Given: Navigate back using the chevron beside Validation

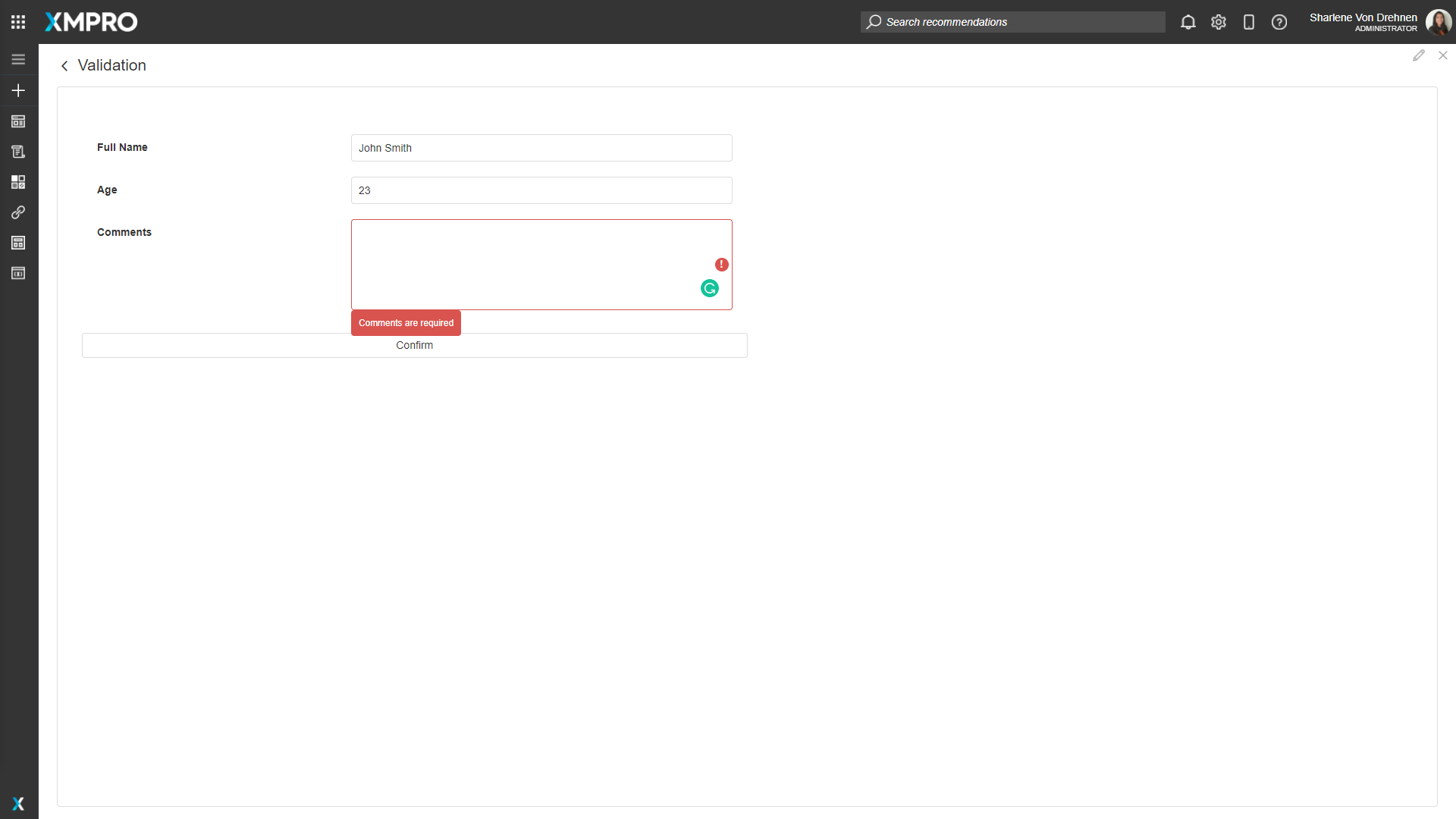Looking at the screenshot, I should [x=64, y=66].
